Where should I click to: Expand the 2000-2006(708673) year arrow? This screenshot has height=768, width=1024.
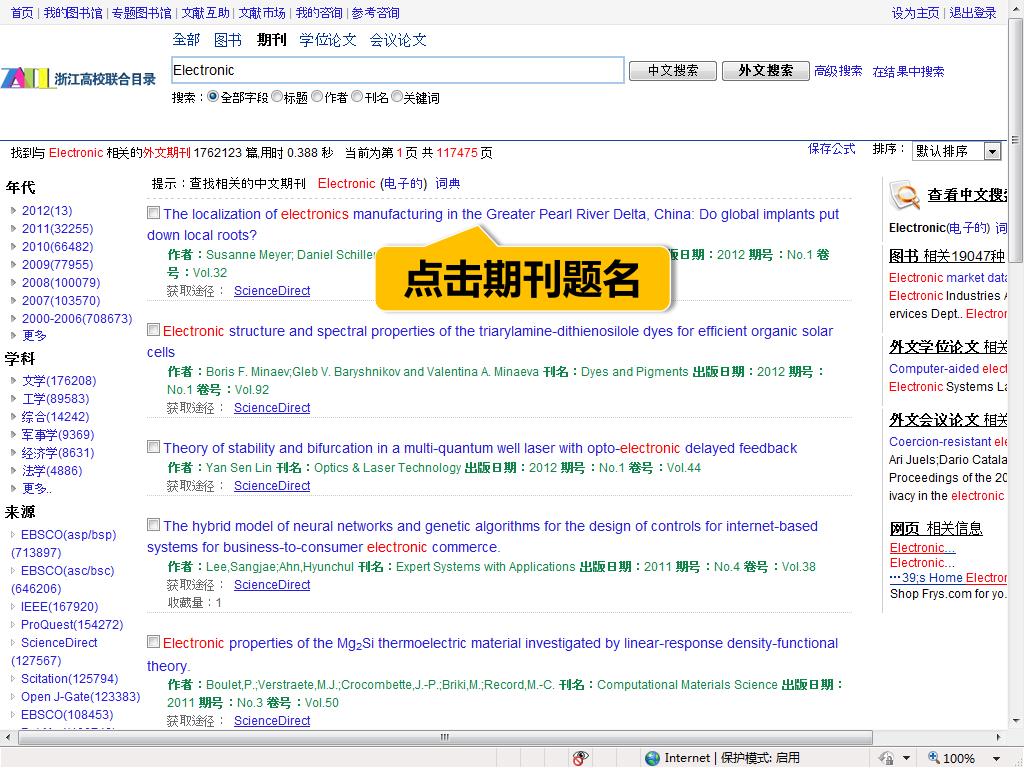(x=14, y=319)
